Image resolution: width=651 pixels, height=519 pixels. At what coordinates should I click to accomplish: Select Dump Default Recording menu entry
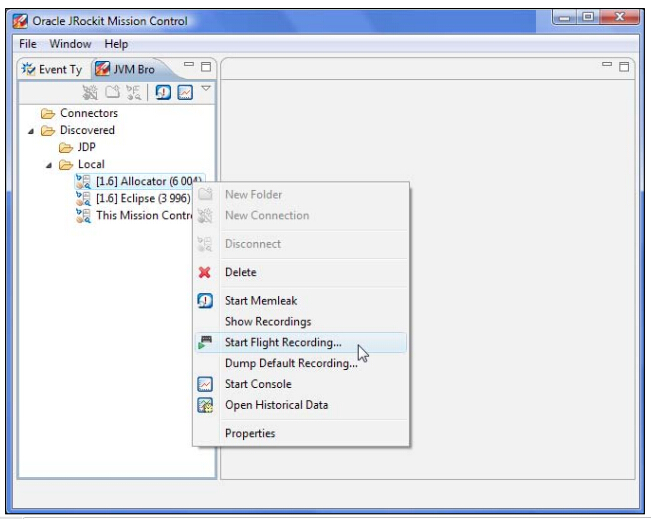[290, 363]
